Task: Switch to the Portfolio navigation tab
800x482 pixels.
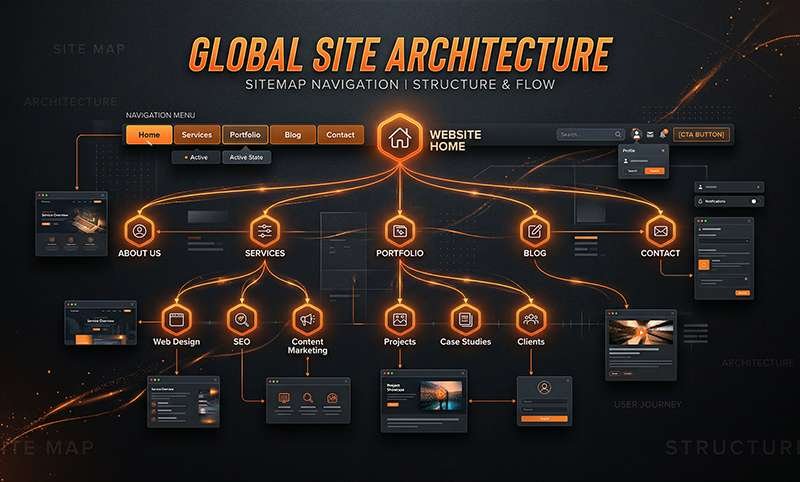Action: coord(245,135)
